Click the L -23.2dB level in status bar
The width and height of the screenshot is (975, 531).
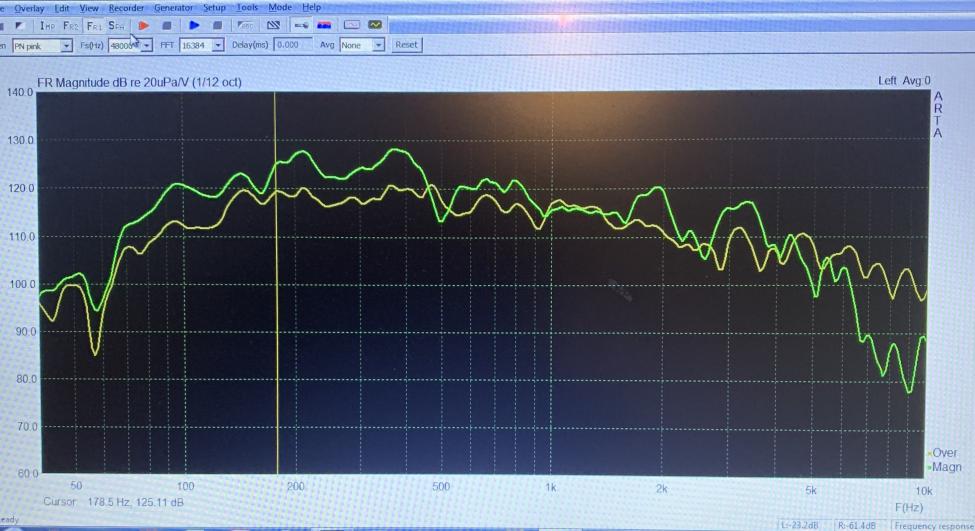[x=800, y=525]
